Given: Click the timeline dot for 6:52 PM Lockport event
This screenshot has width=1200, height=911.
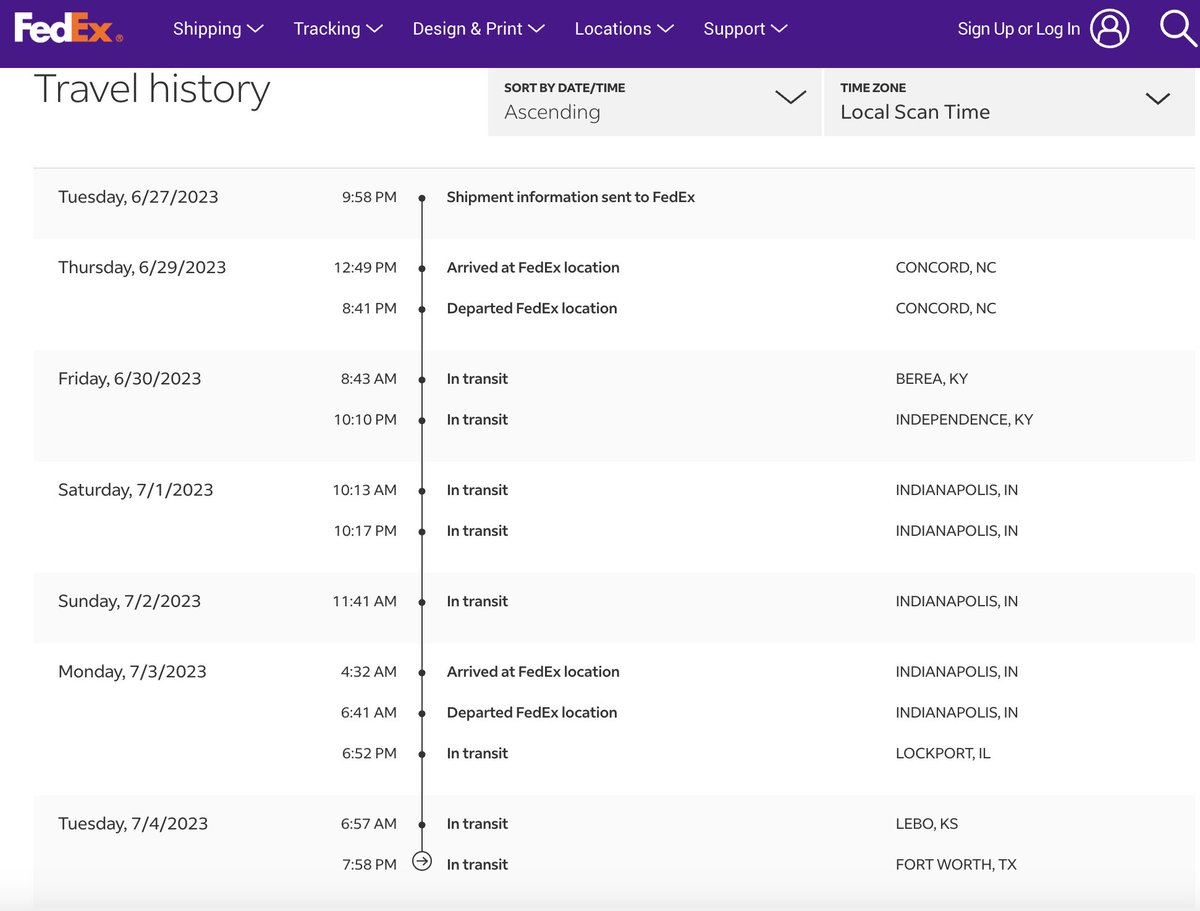Looking at the screenshot, I should pos(422,753).
